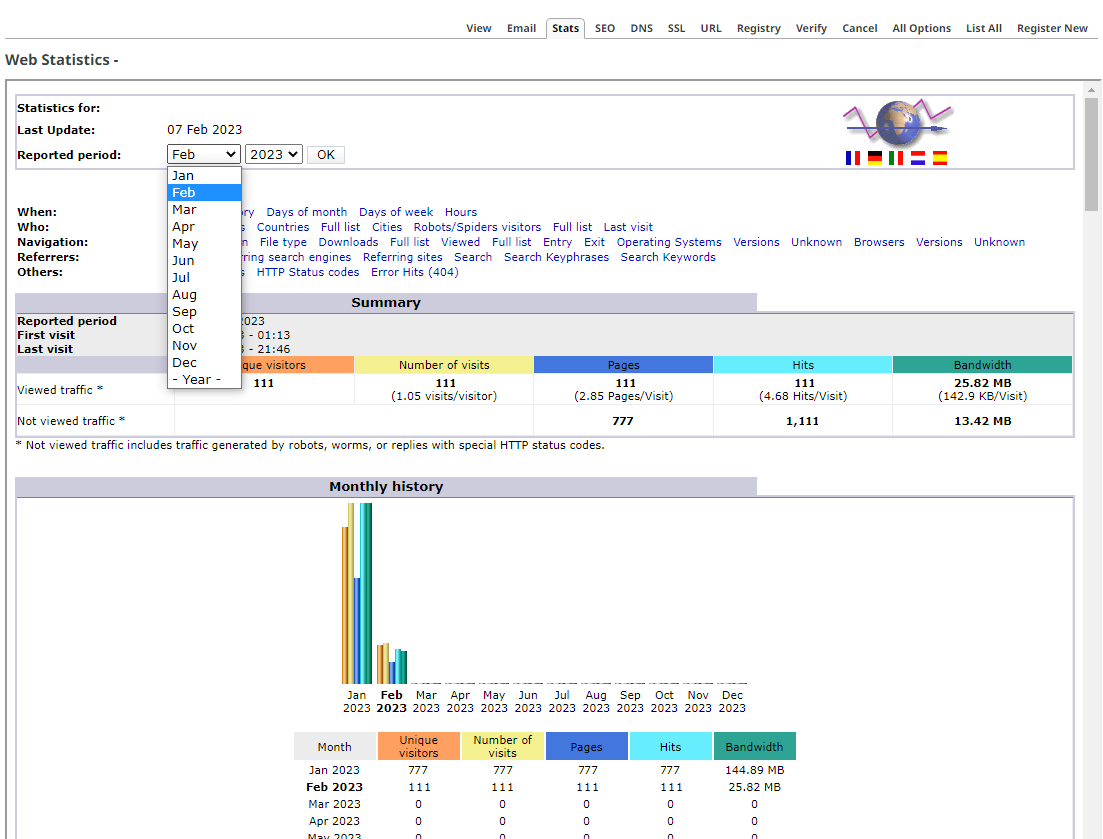Screen dimensions: 1103x839
Task: Click the OK button
Action: click(x=326, y=155)
